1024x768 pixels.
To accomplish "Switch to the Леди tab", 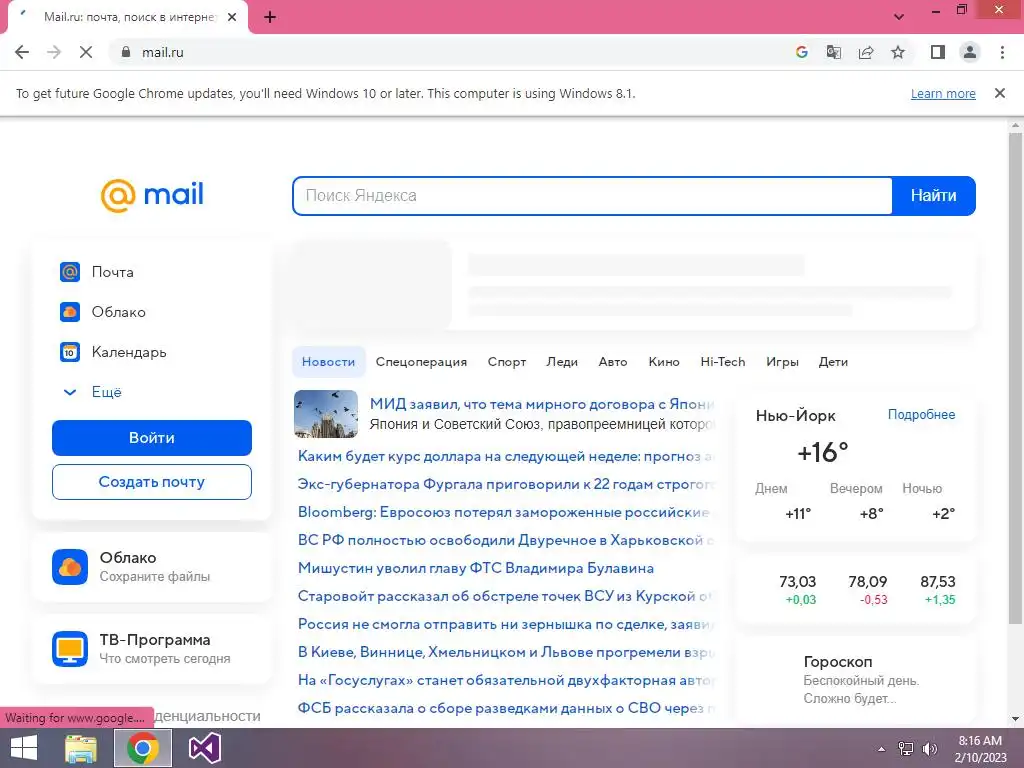I will (x=562, y=362).
